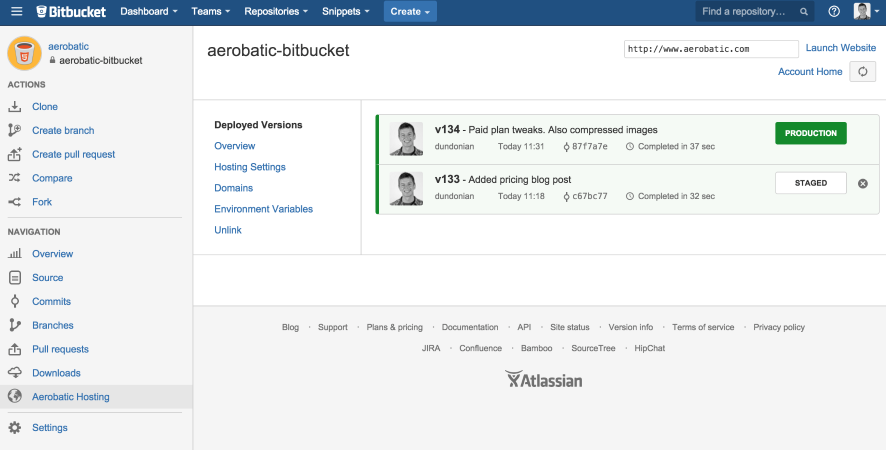Screen dimensions: 886x450
Task: Open the Account Home link
Action: tap(810, 72)
